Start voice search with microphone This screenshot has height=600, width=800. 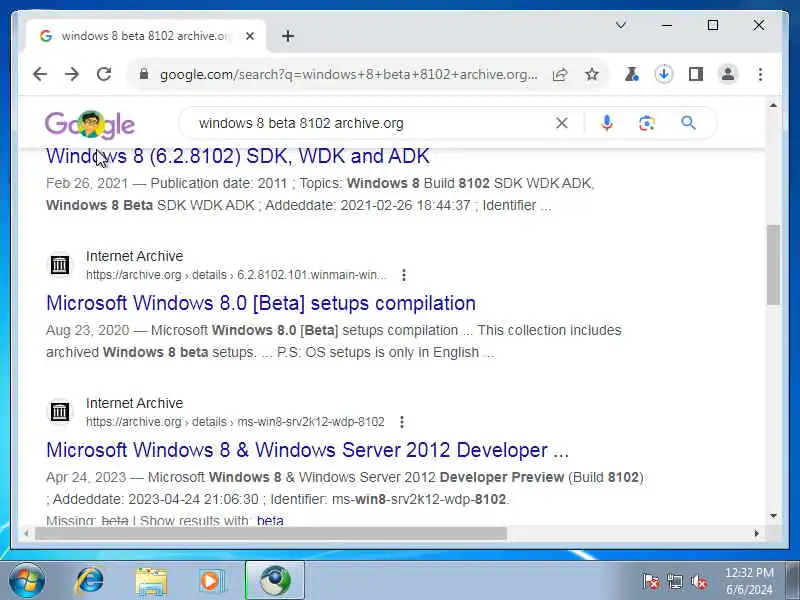[x=607, y=123]
